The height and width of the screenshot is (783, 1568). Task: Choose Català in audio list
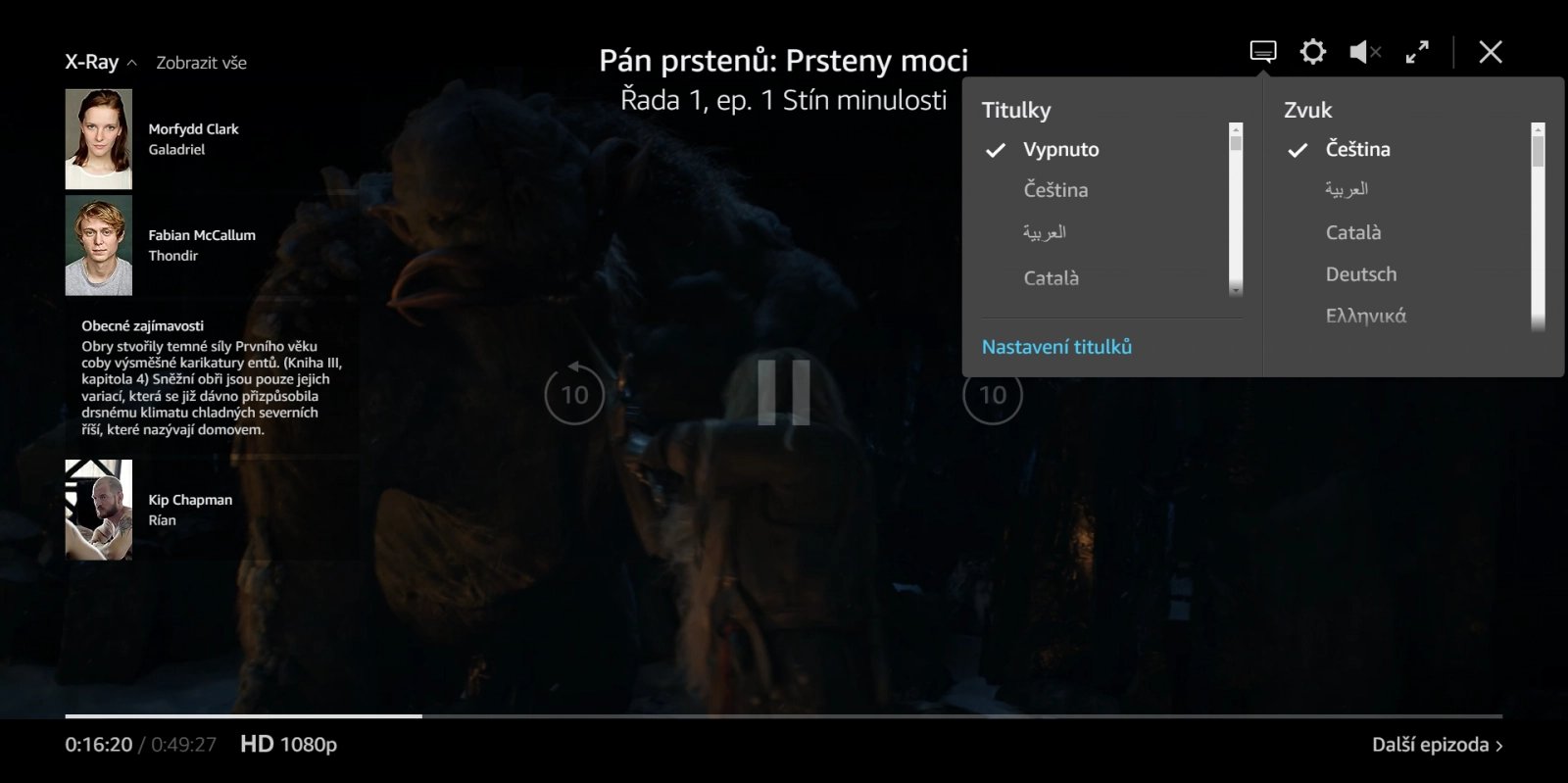point(1352,232)
